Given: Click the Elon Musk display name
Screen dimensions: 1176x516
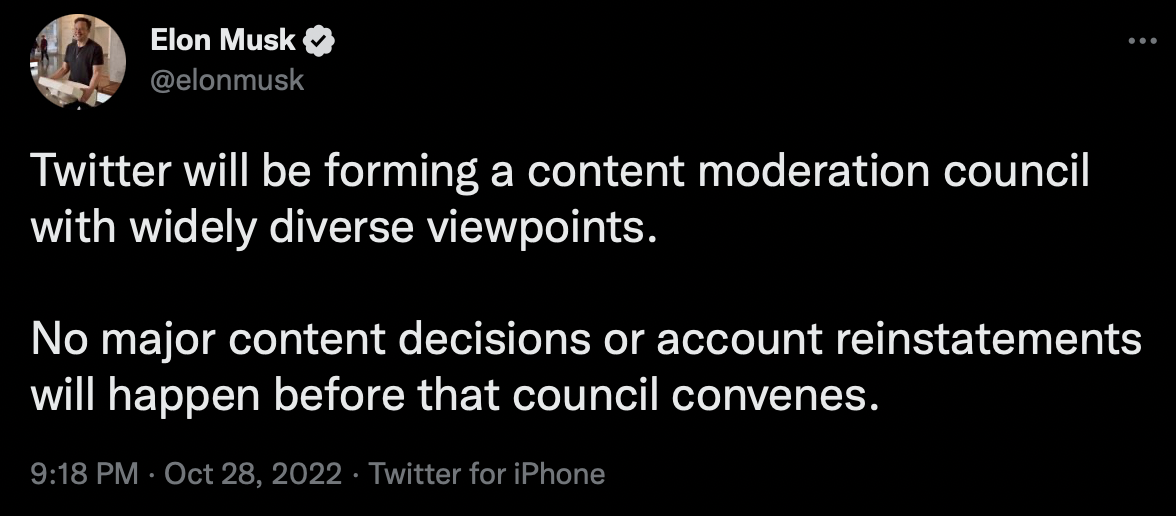Looking at the screenshot, I should click(x=223, y=41).
